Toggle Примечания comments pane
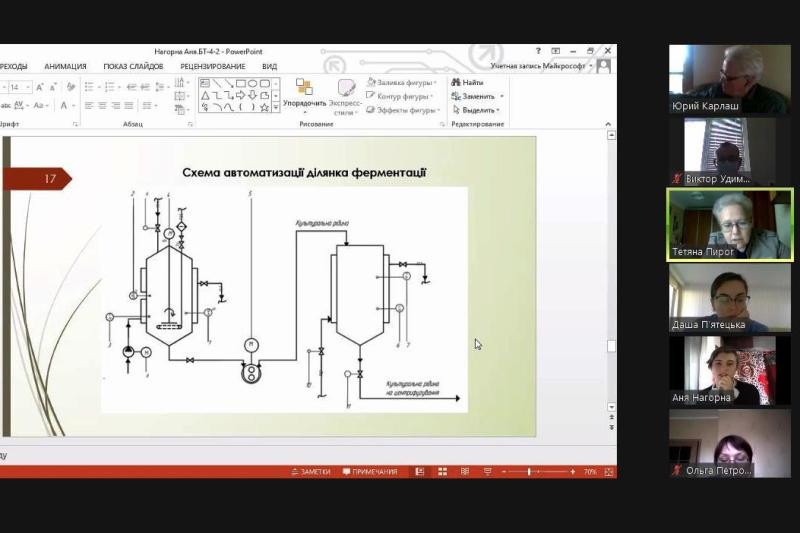The image size is (800, 533). 370,471
